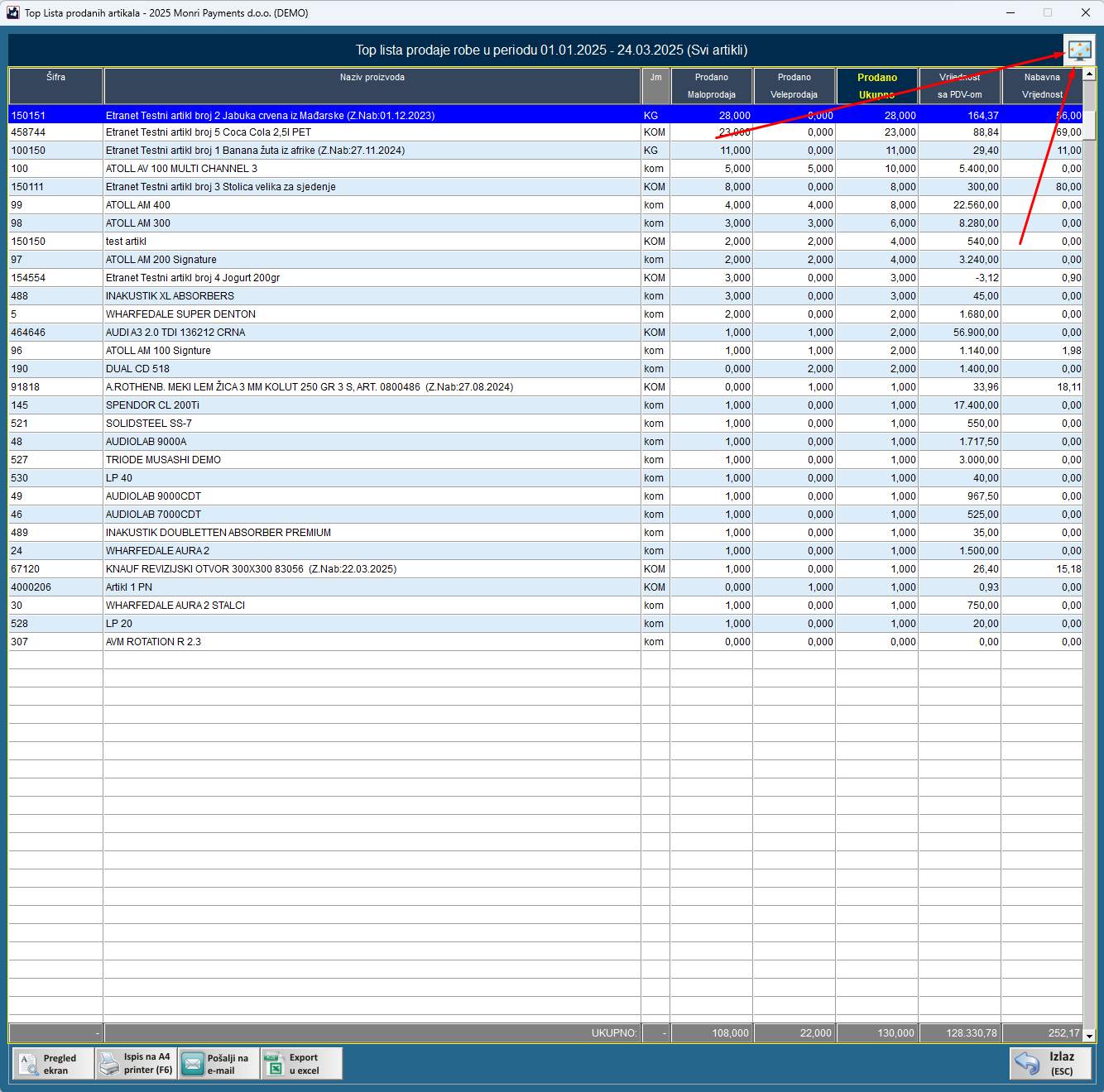The image size is (1104, 1092).
Task: Select ATOLL AM 100 Signture row
Action: click(x=545, y=351)
